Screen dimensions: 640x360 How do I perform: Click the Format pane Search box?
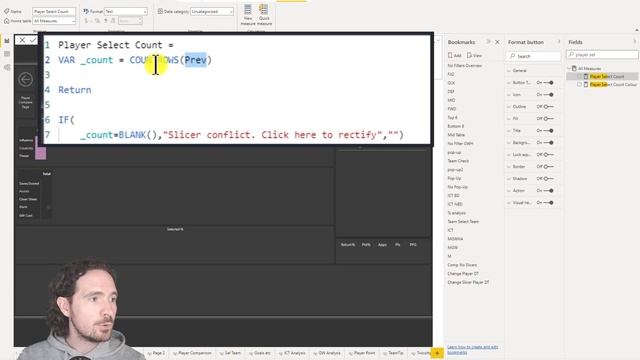click(x=533, y=56)
